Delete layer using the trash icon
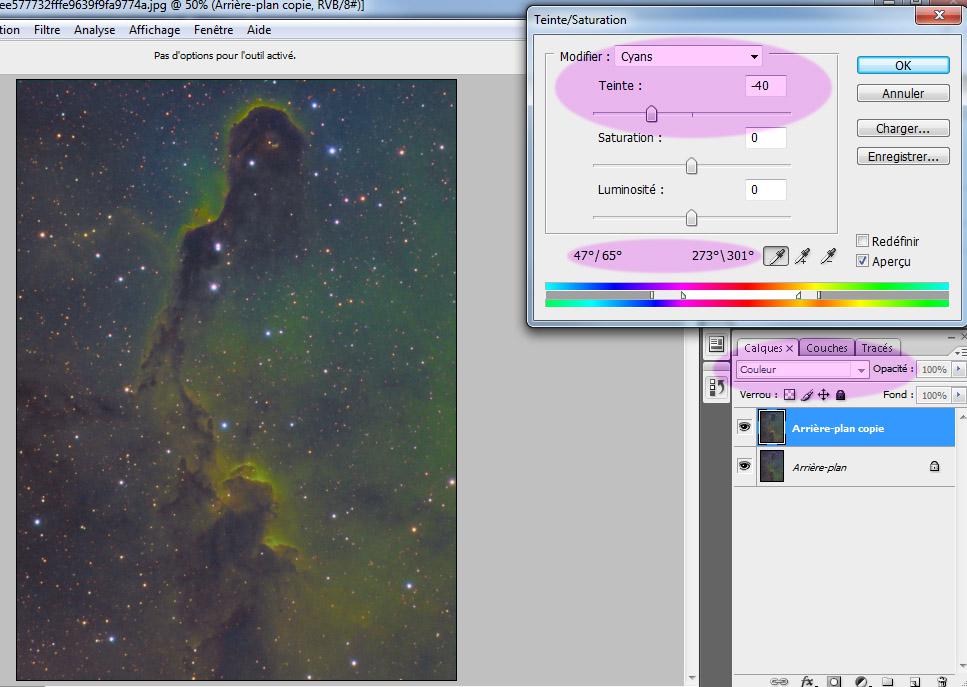This screenshot has width=967, height=687. point(941,681)
